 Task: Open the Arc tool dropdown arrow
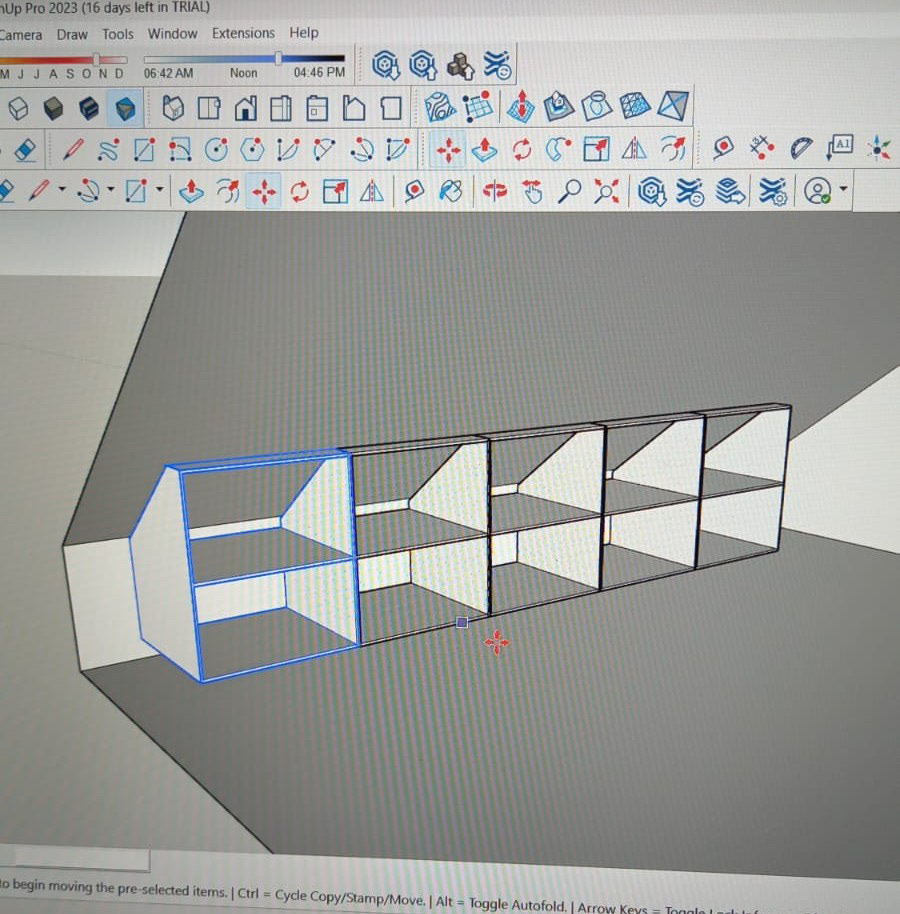pos(110,189)
